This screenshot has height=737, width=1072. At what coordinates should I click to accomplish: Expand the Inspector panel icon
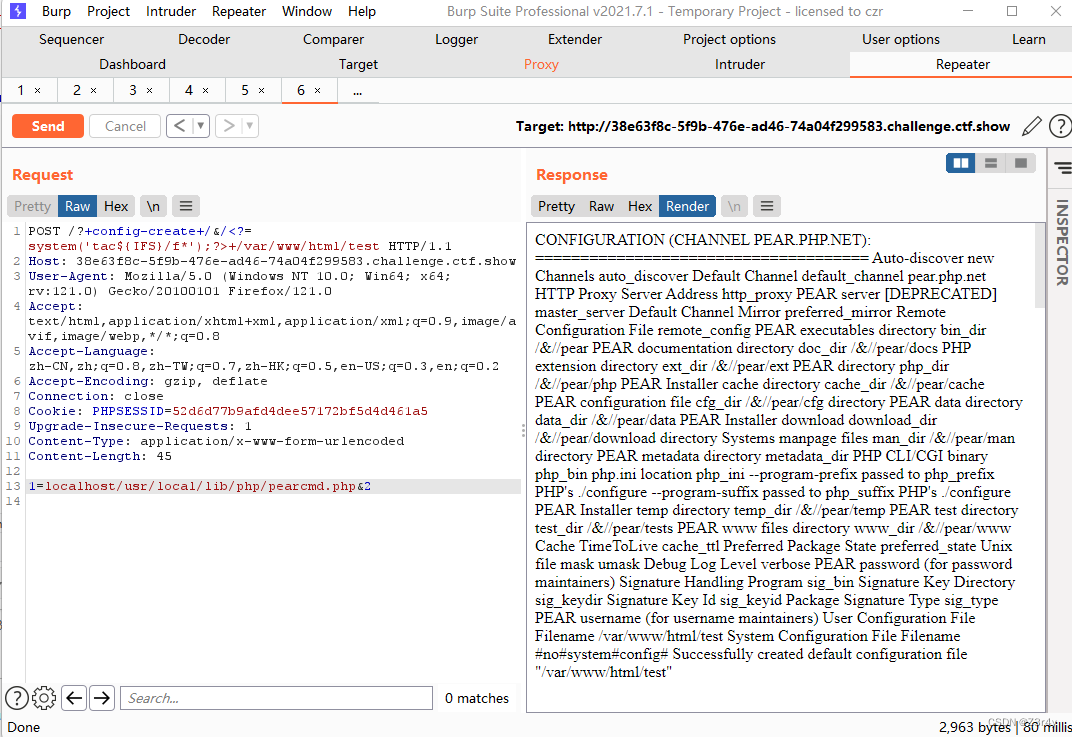pos(1062,168)
